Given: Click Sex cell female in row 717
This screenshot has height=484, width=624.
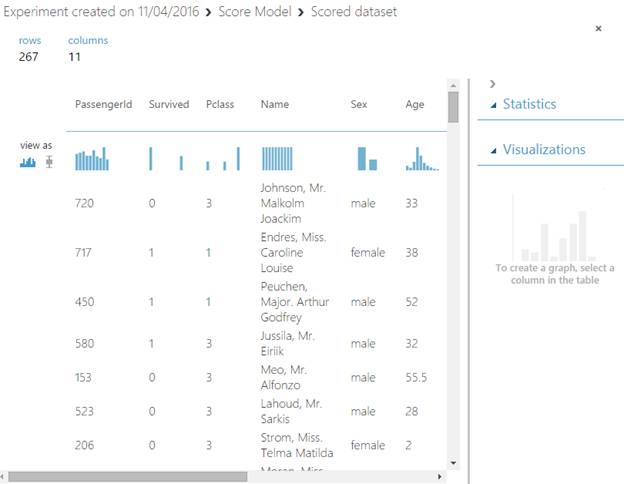Looking at the screenshot, I should (x=368, y=253).
